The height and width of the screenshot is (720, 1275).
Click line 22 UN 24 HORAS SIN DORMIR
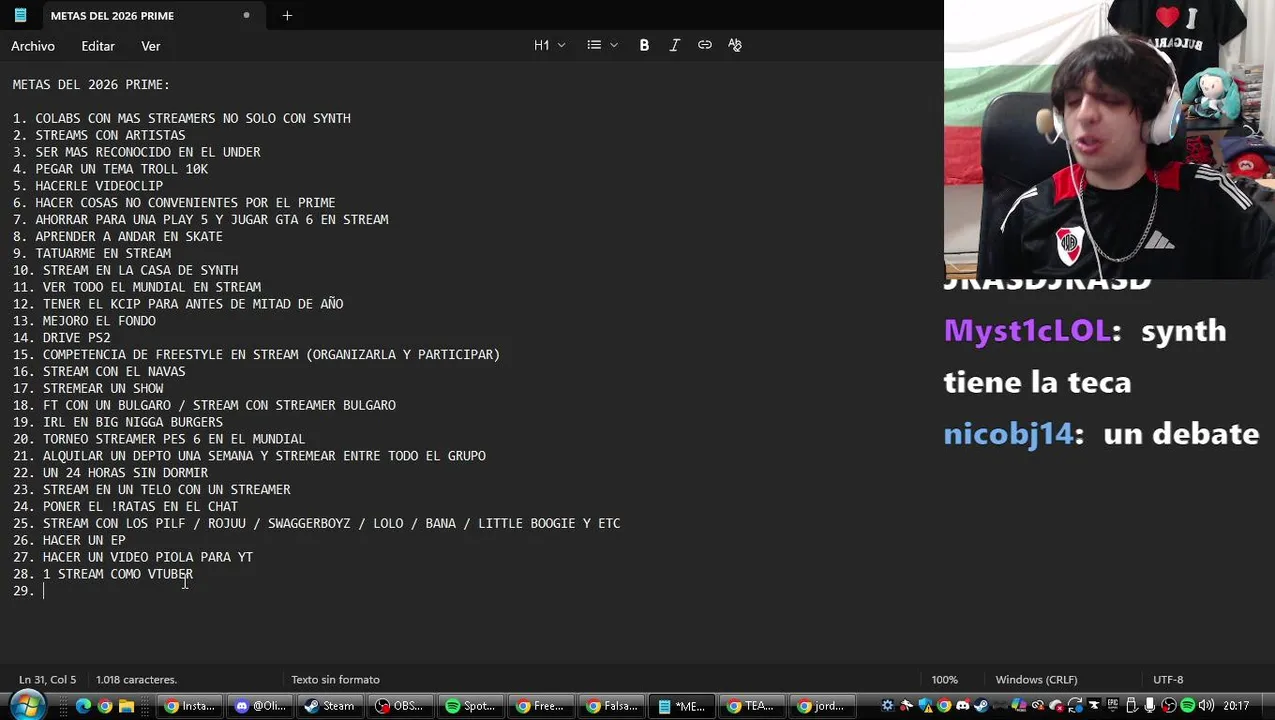(110, 473)
